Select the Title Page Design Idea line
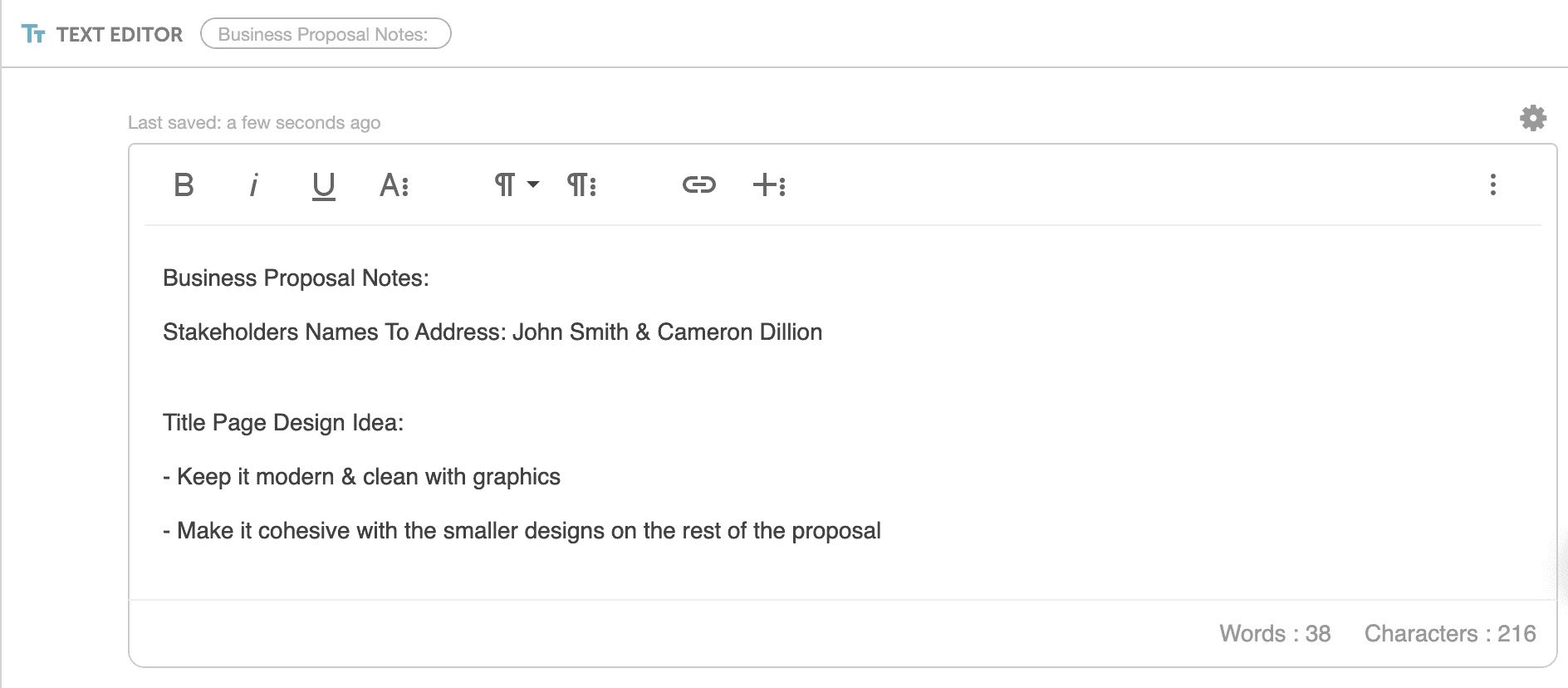This screenshot has height=688, width=1568. 282,422
